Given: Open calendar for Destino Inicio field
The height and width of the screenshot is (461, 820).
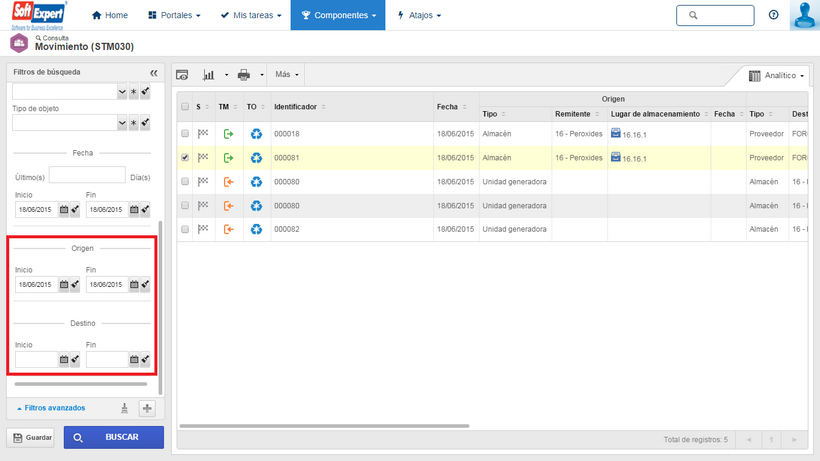Looking at the screenshot, I should 64,360.
